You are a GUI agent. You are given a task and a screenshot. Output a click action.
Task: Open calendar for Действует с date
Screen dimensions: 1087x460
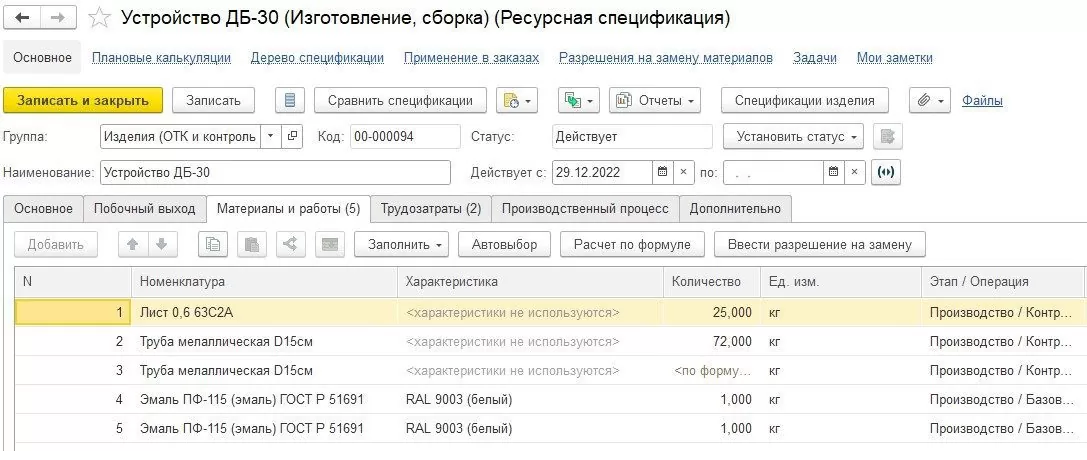(x=662, y=172)
